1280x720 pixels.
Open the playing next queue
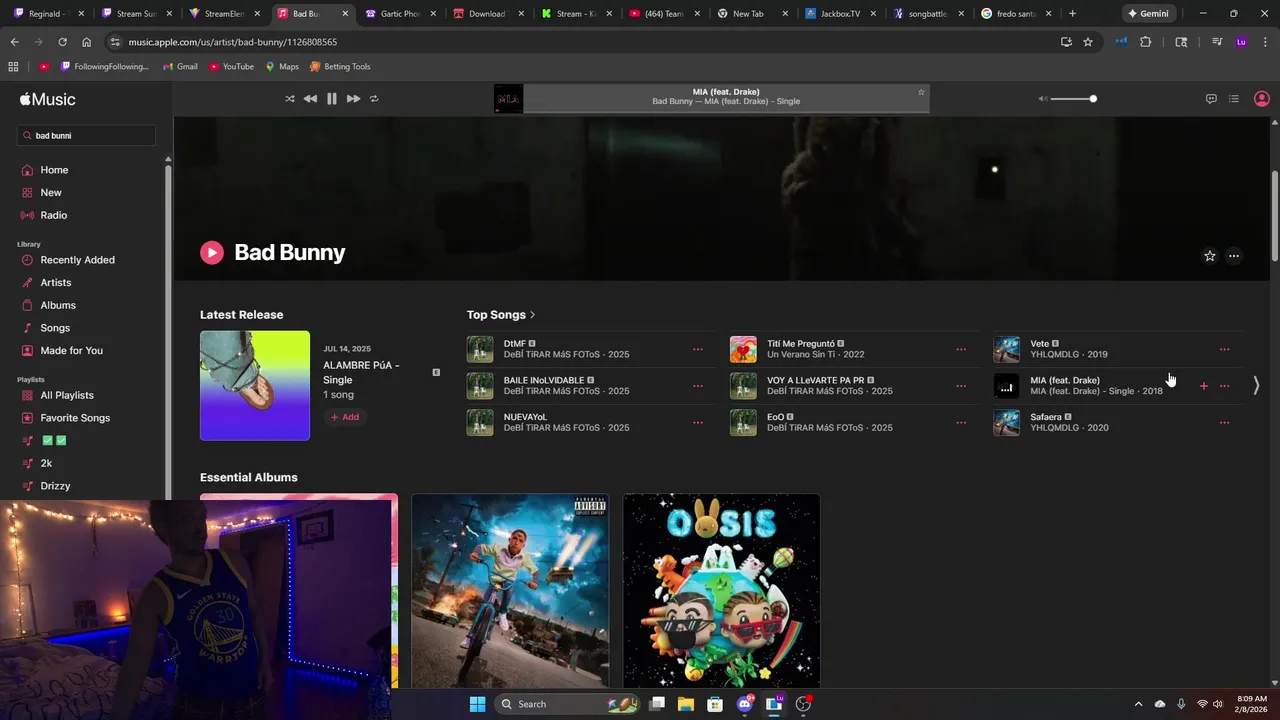click(1234, 99)
